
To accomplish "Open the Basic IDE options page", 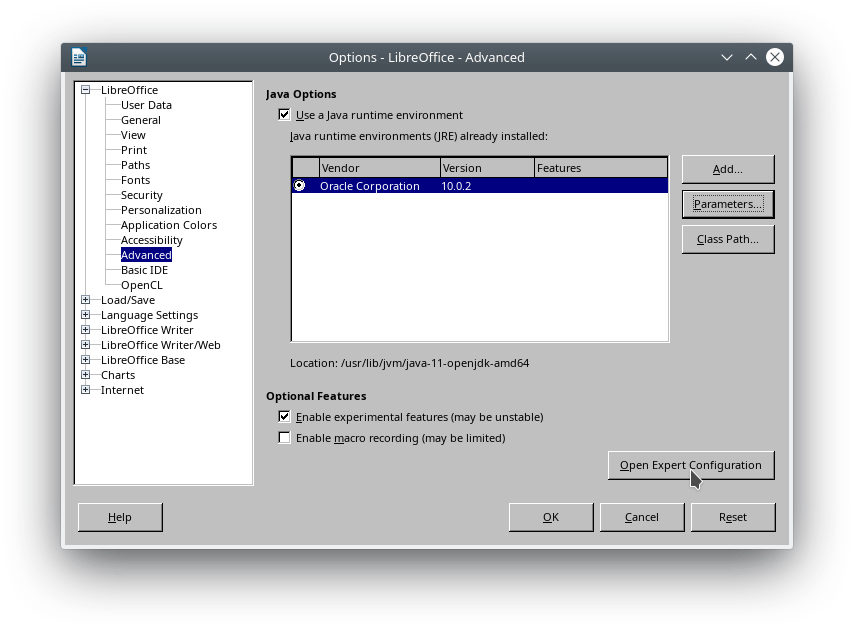I will (143, 269).
